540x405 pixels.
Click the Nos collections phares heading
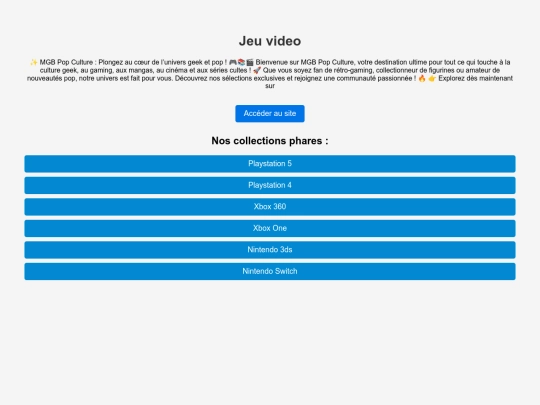click(270, 141)
